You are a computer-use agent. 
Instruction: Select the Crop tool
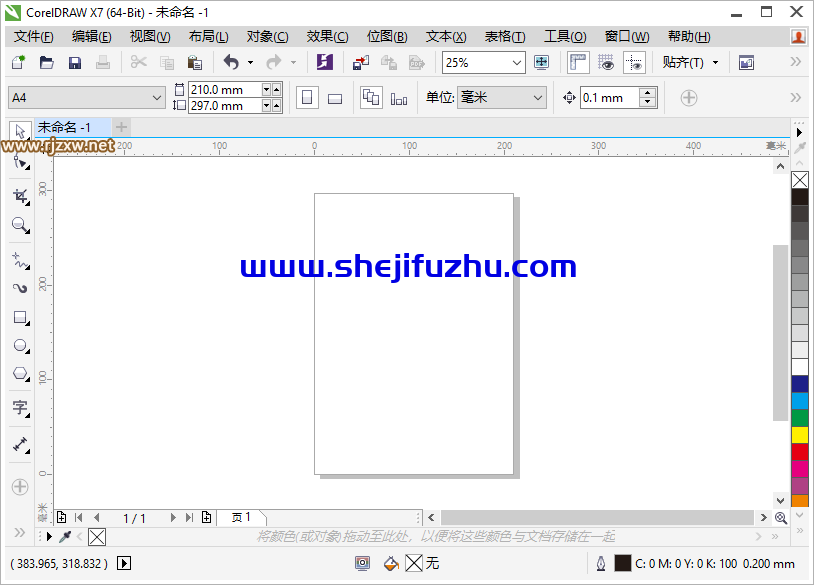coord(21,196)
